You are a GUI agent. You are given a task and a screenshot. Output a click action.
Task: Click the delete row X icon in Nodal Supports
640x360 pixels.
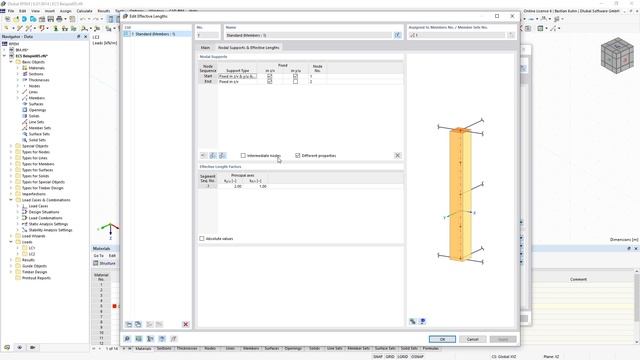(397, 156)
